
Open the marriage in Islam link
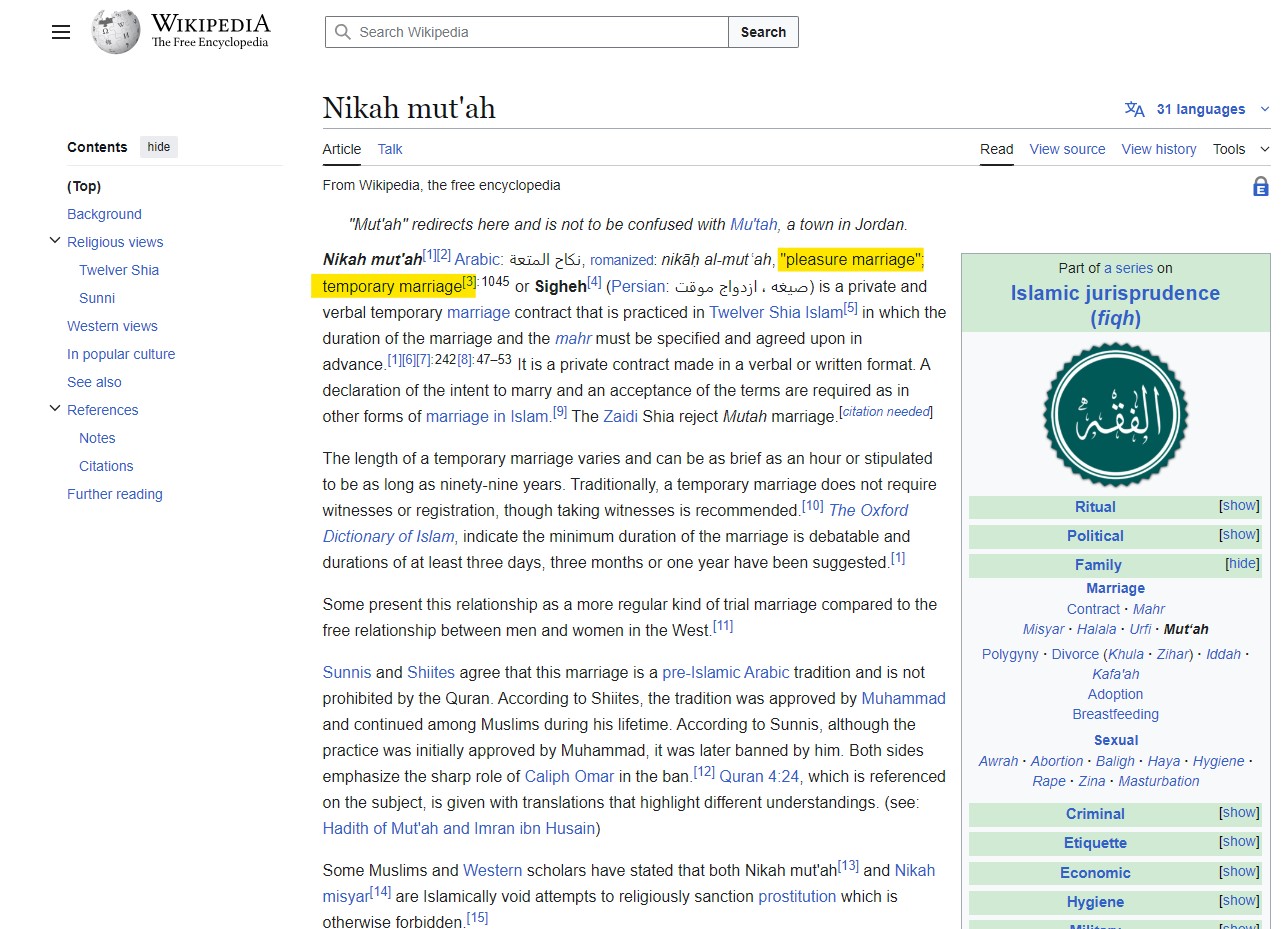pyautogui.click(x=487, y=417)
